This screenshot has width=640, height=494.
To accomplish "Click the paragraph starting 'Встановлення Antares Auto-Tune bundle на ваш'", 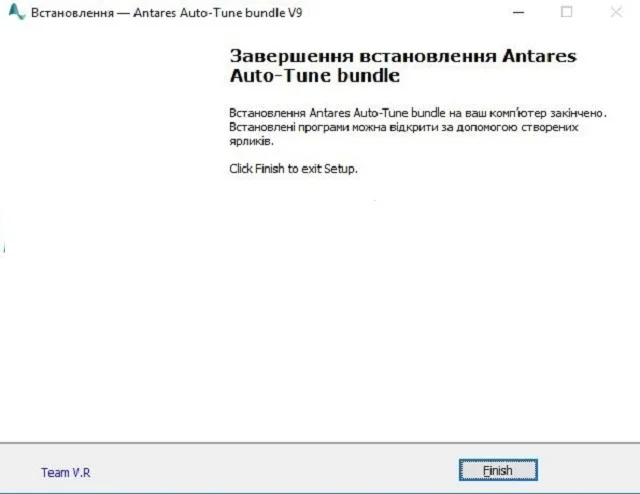I will [x=418, y=127].
